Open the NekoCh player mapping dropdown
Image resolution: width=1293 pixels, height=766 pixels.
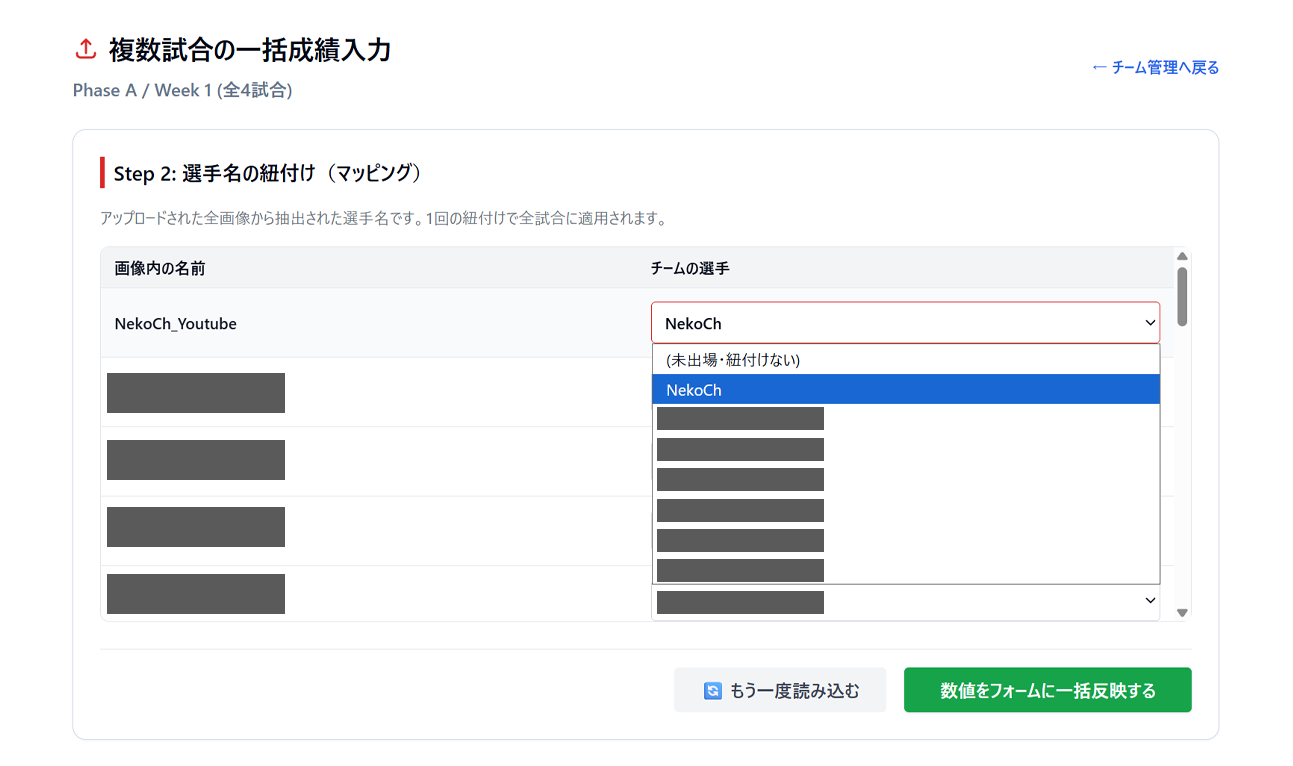coord(905,323)
